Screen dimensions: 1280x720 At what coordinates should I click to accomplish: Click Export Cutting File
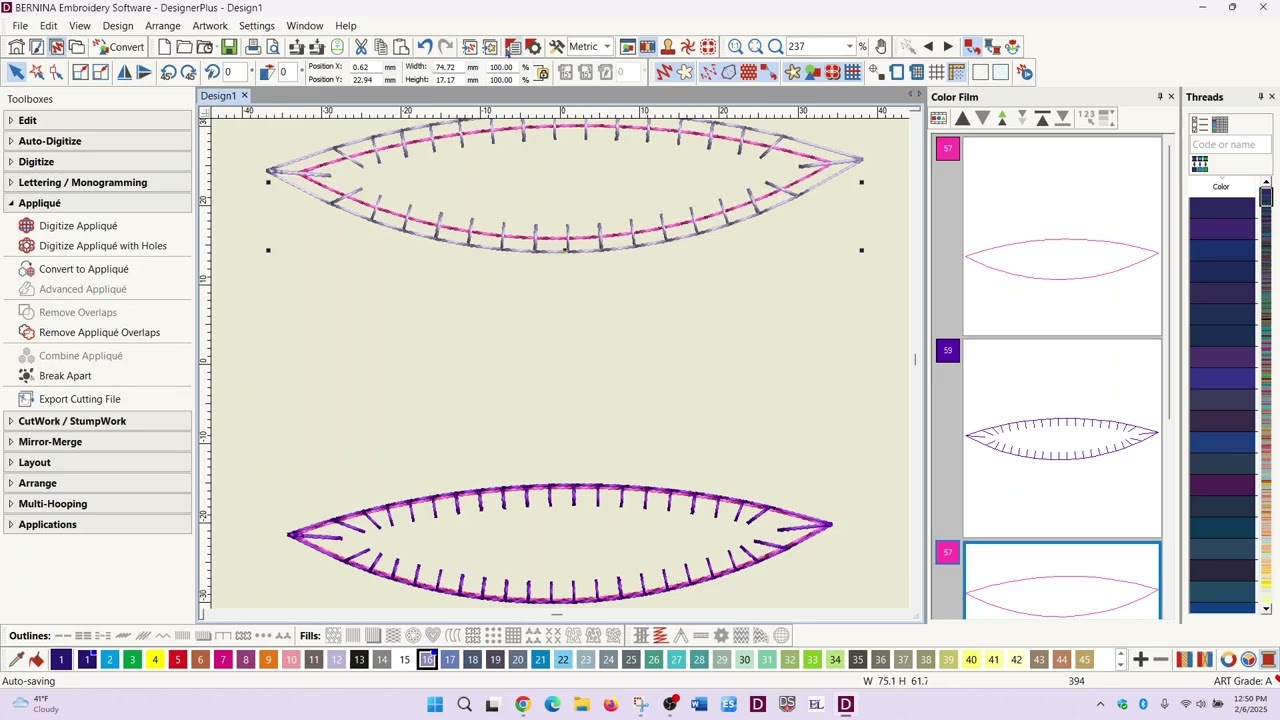(x=79, y=399)
